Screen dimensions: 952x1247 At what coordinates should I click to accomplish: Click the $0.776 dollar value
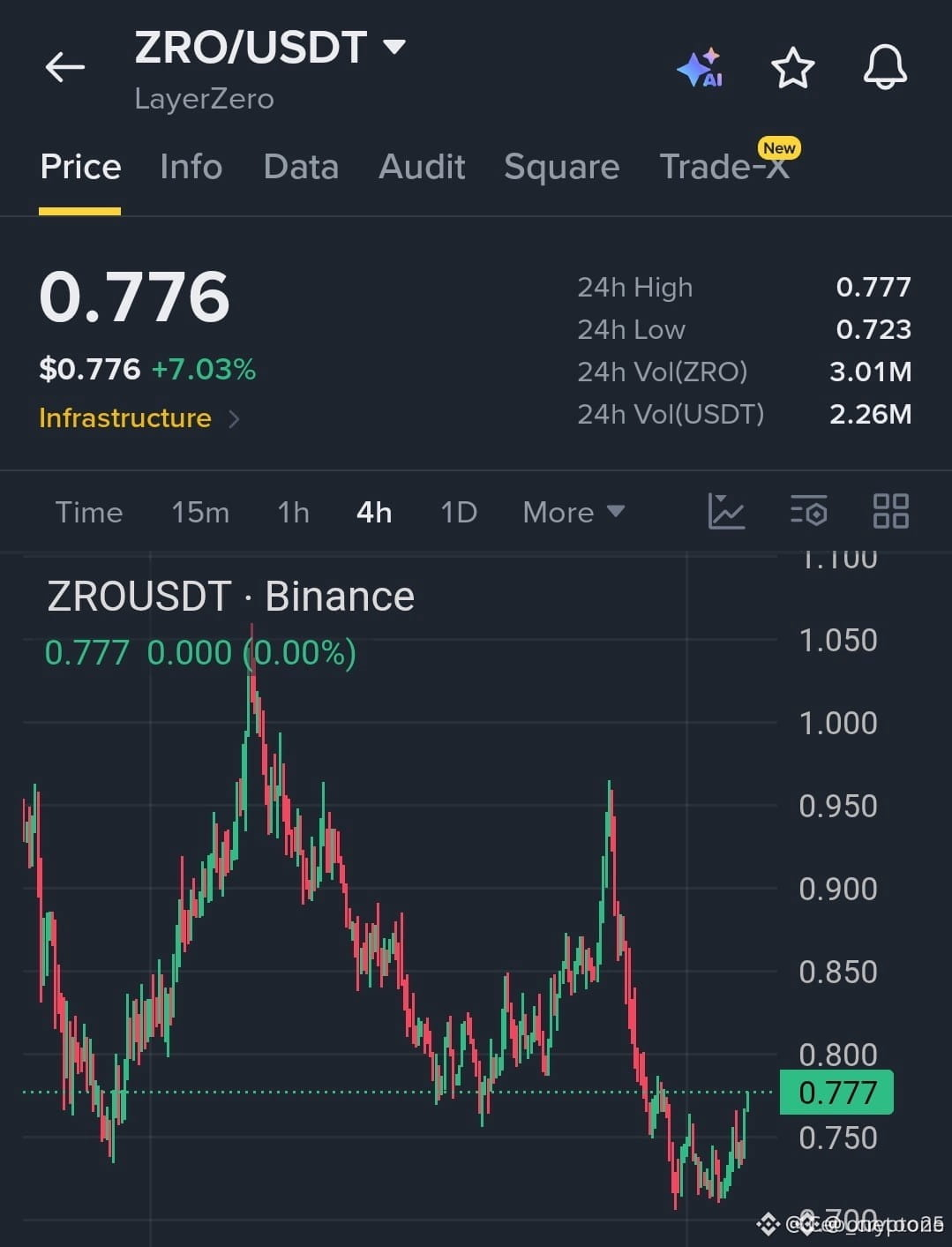tap(90, 369)
